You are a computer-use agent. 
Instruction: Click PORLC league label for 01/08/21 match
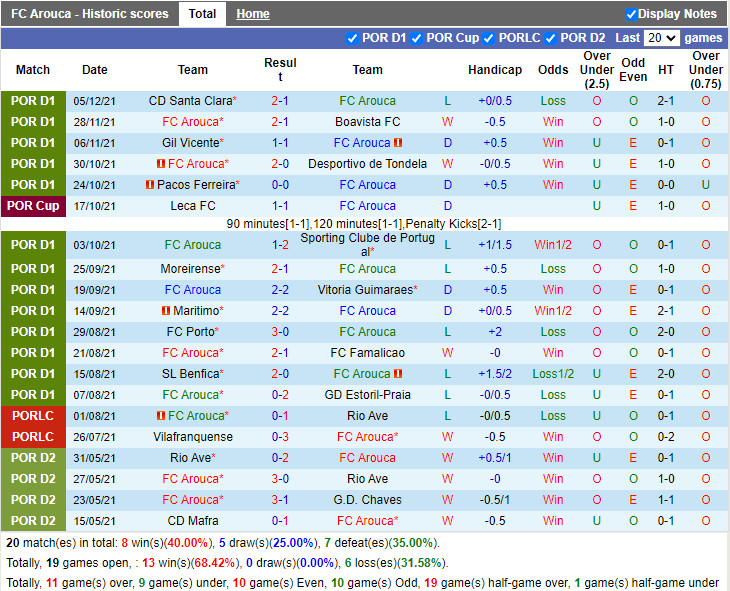[x=33, y=415]
